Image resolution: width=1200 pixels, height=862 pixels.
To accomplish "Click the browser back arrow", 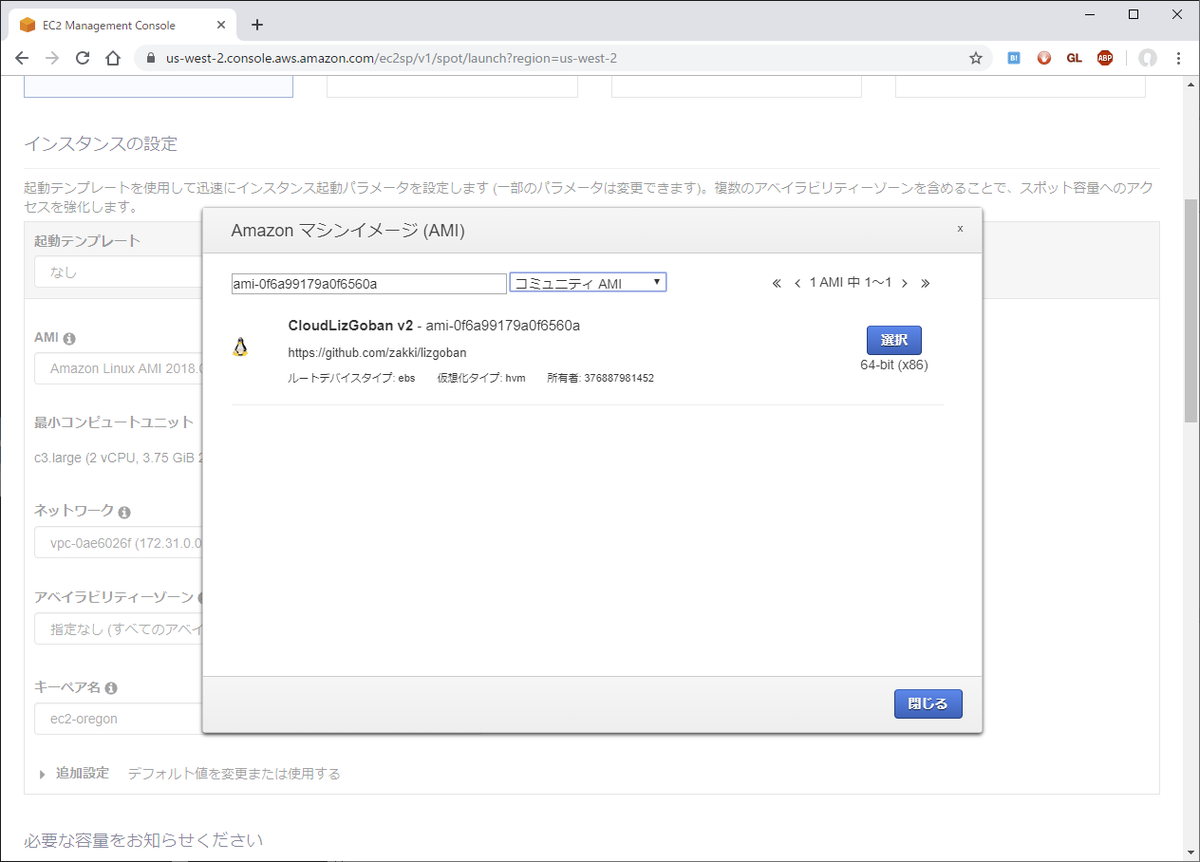I will [22, 58].
